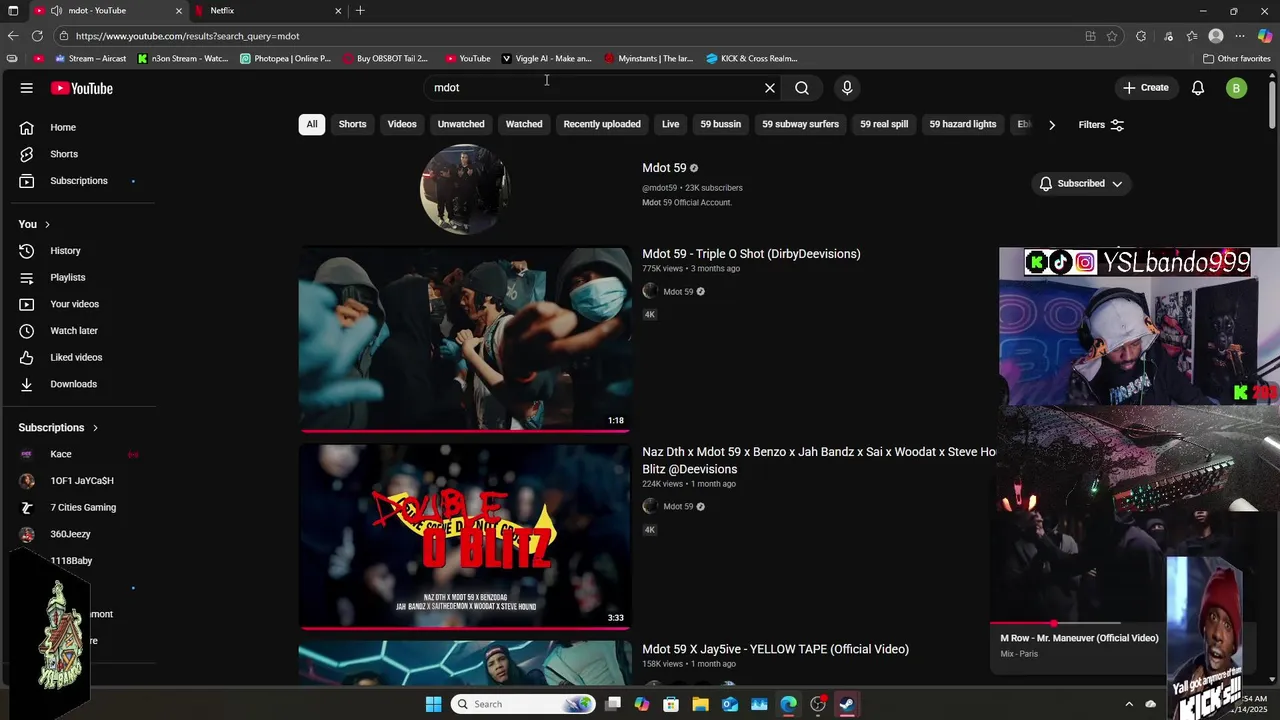Expand the You section
The width and height of the screenshot is (1280, 720).
[x=34, y=224]
